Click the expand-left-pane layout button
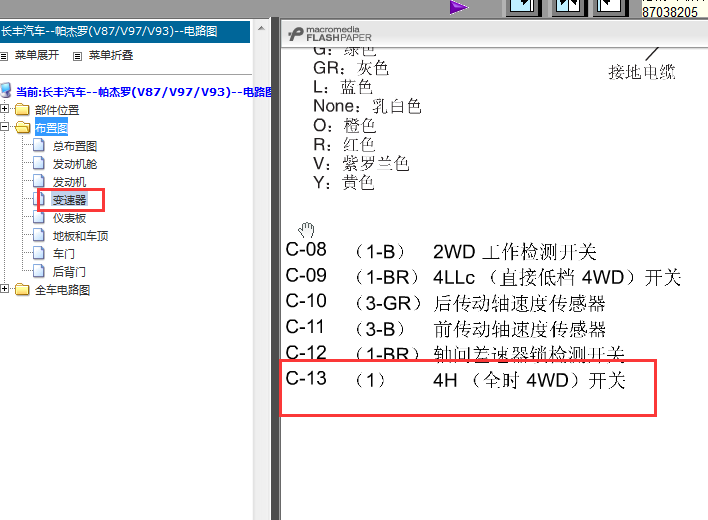 [x=523, y=6]
